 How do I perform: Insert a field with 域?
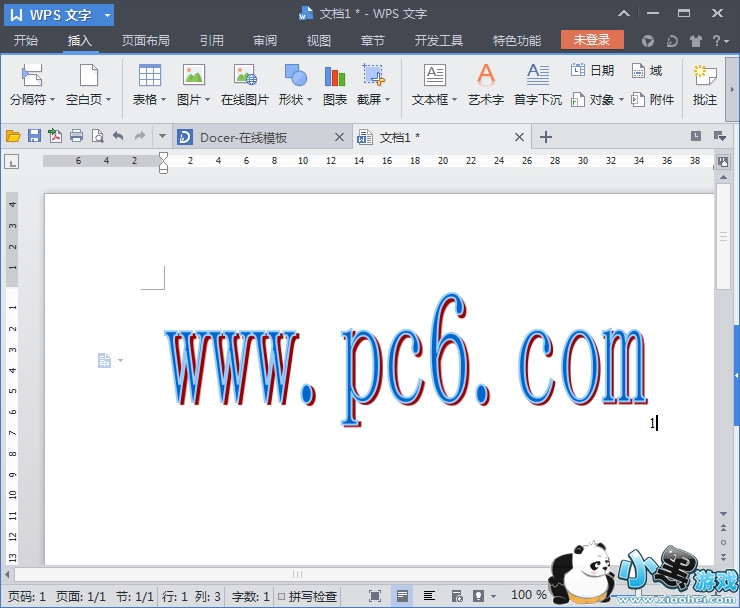(x=647, y=70)
